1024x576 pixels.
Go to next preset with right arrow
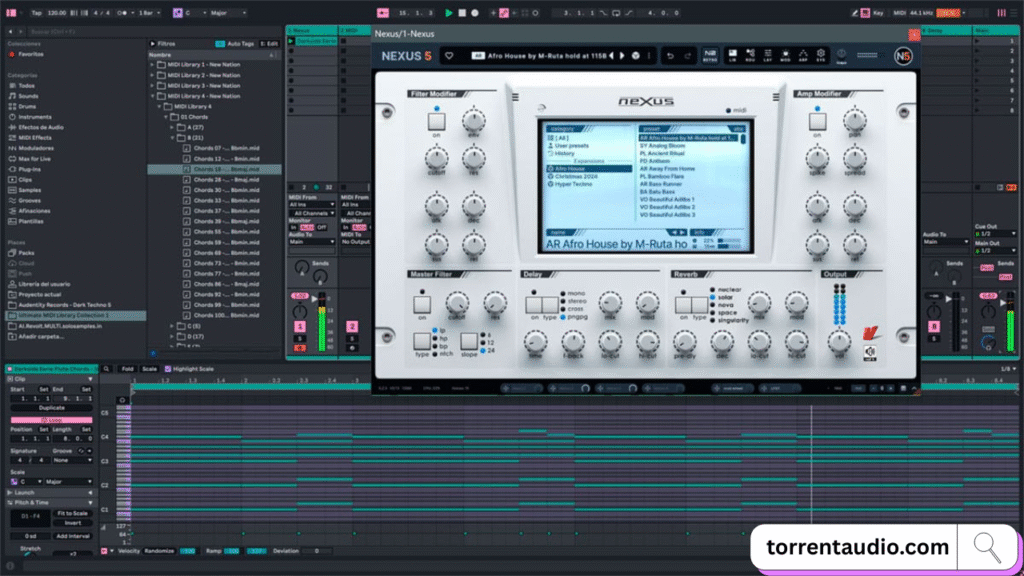pyautogui.click(x=622, y=56)
